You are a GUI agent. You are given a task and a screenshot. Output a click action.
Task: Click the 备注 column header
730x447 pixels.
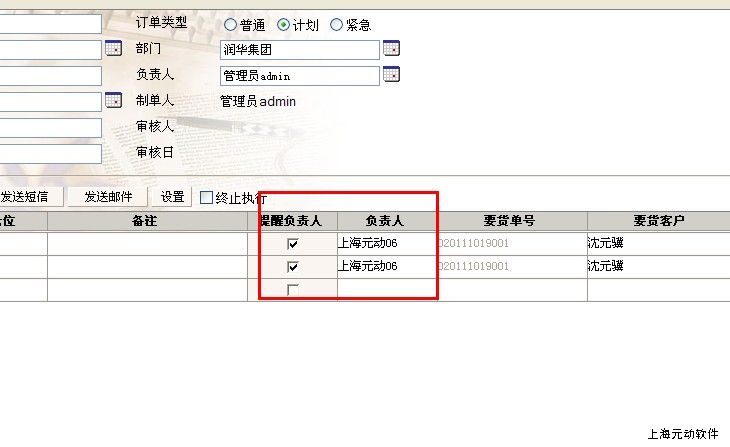point(146,221)
